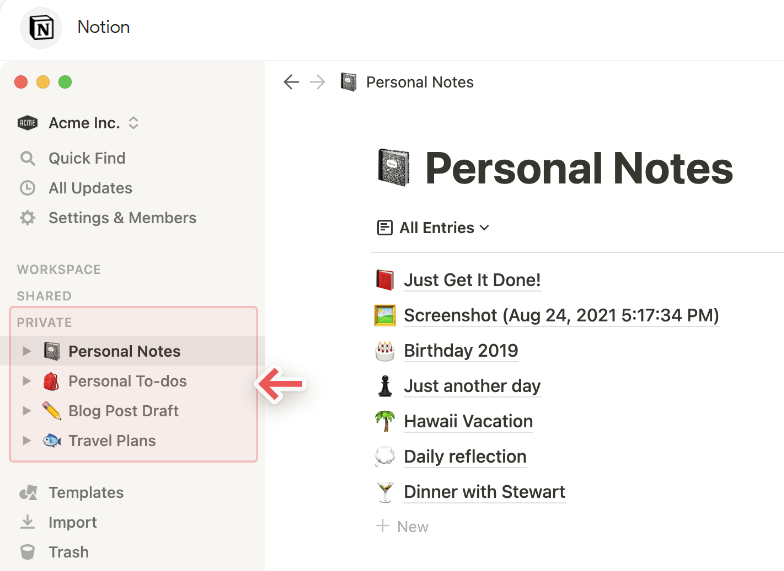Click Personal Notes breadcrumb in top bar

coord(419,82)
